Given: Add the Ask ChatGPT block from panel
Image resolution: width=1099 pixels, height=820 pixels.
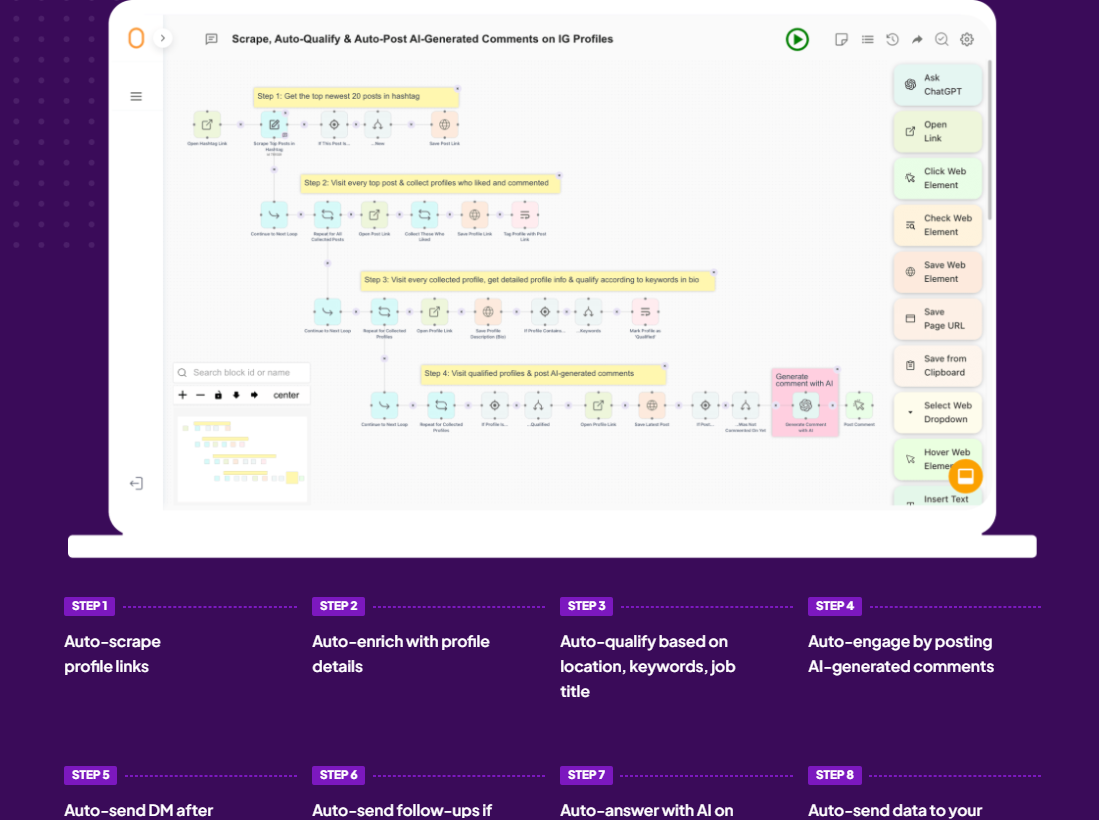Looking at the screenshot, I should [x=937, y=85].
